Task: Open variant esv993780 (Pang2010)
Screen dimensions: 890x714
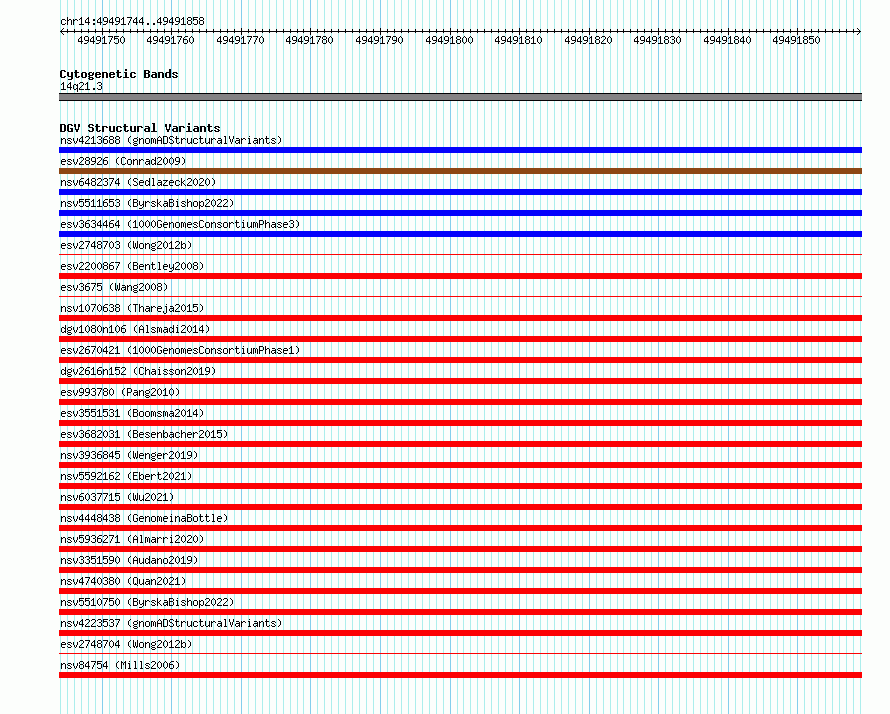Action: click(x=120, y=392)
